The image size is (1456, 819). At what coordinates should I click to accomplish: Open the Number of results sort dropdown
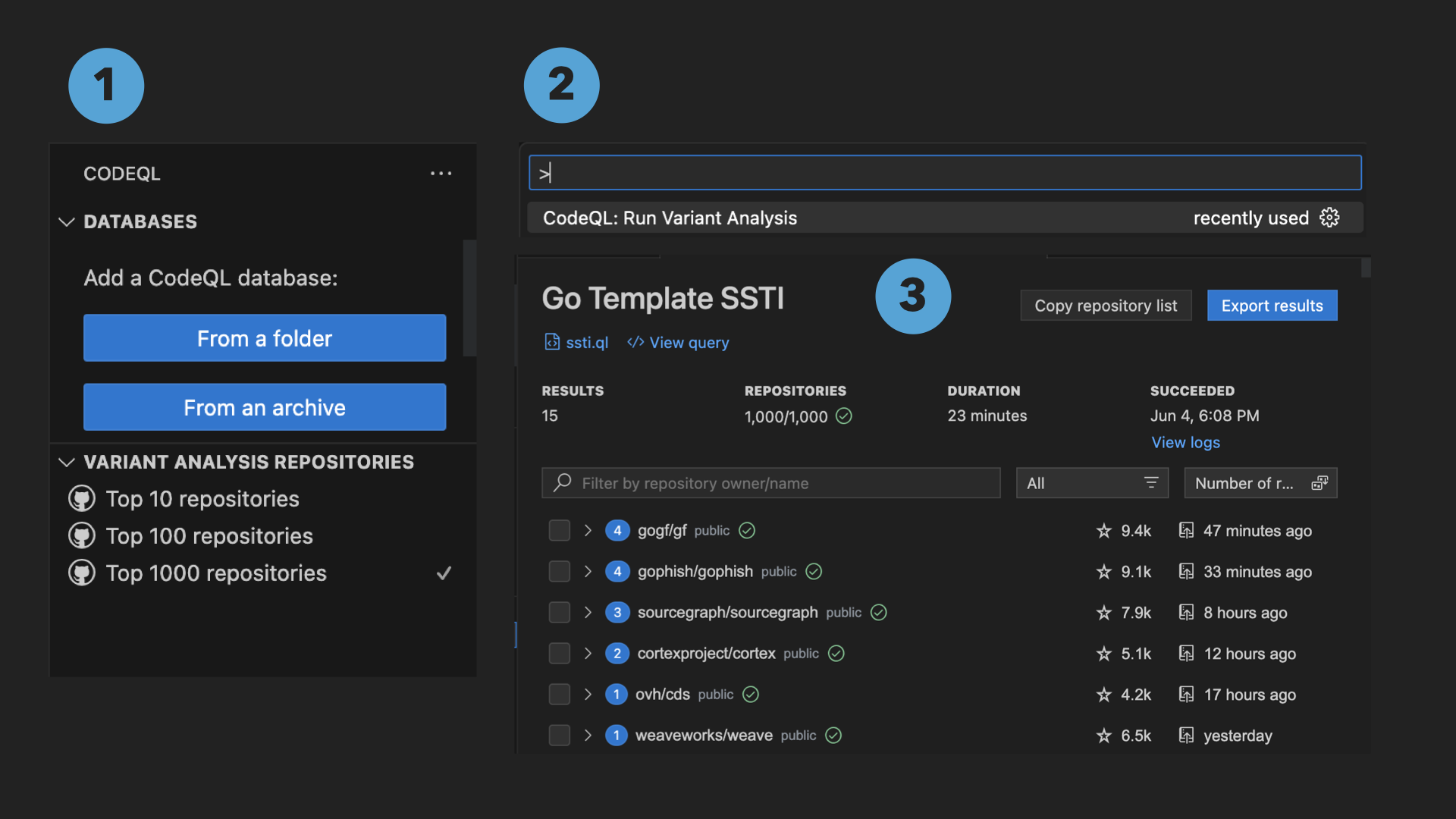point(1260,483)
